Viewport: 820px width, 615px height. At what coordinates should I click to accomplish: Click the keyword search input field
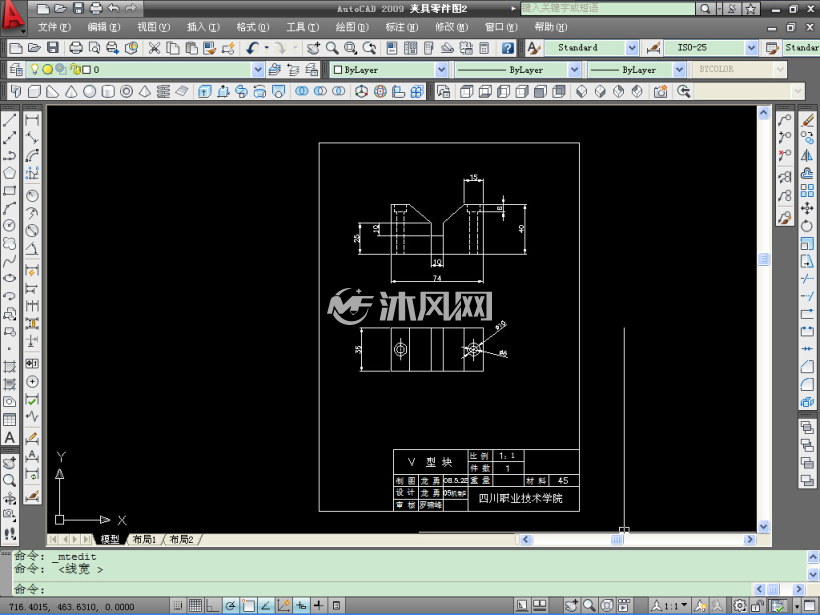click(x=608, y=8)
